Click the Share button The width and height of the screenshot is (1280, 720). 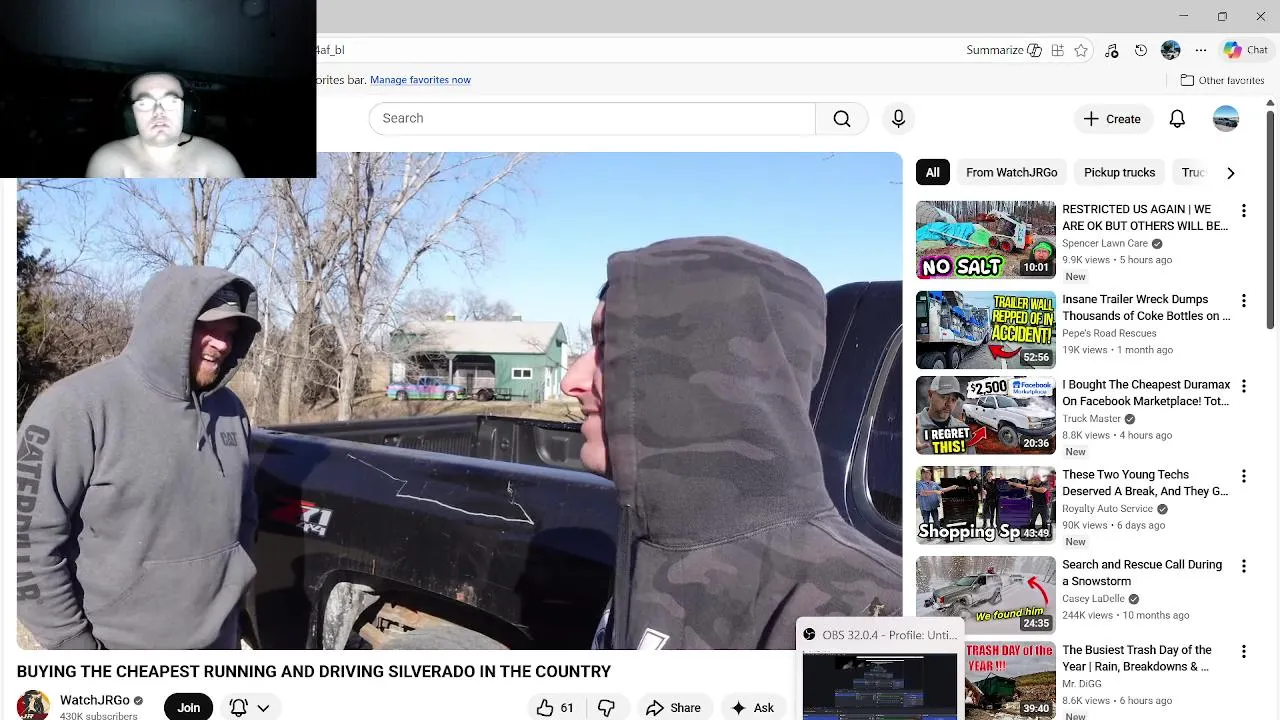673,707
